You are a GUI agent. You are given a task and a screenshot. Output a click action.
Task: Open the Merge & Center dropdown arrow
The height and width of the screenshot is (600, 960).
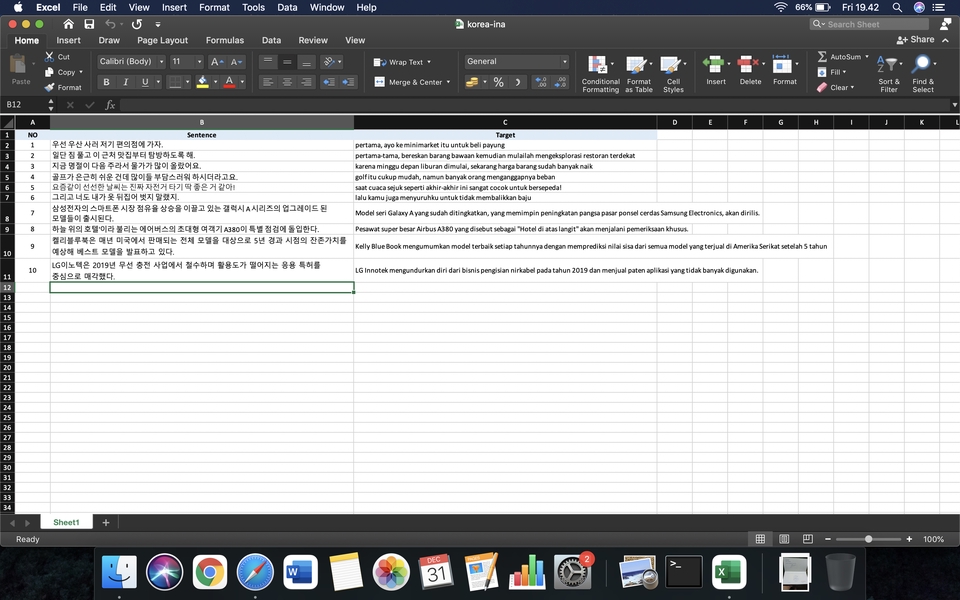[448, 82]
